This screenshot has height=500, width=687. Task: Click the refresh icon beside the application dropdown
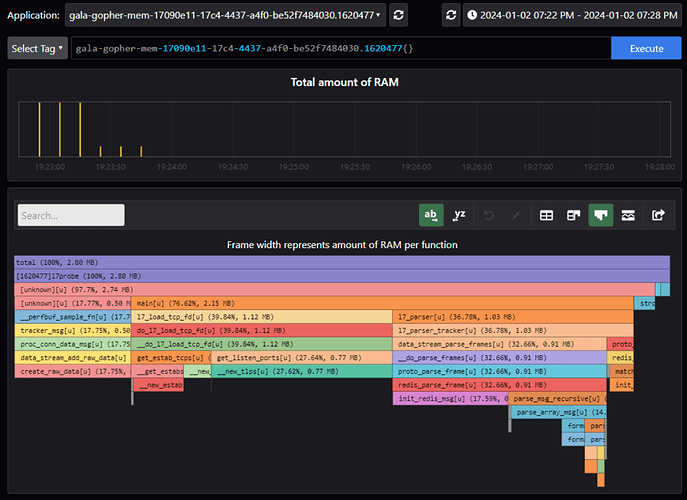[x=399, y=15]
